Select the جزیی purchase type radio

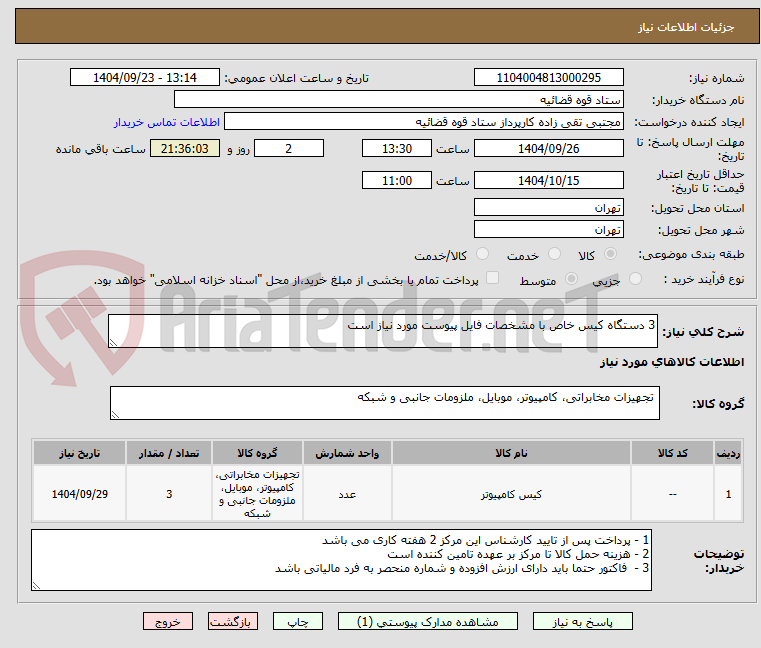[635, 279]
